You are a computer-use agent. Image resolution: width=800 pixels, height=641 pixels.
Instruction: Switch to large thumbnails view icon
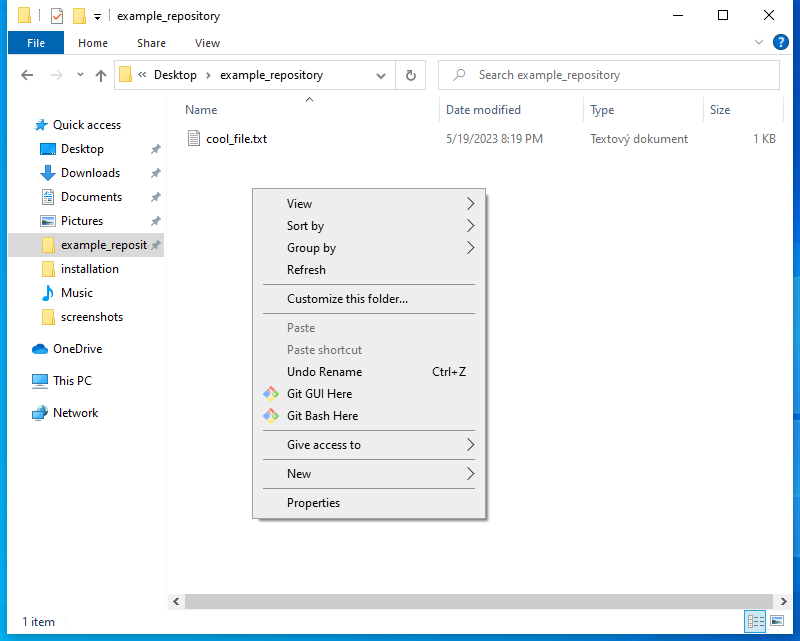(777, 621)
